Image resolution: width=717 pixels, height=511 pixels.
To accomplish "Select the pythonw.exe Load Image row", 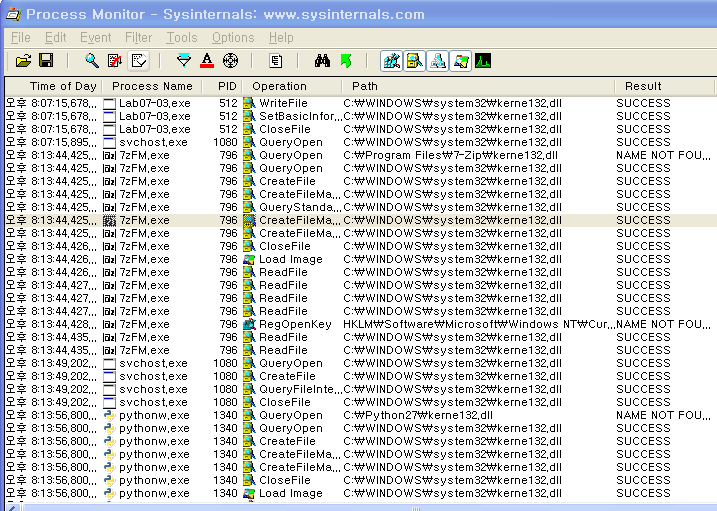I will 361,494.
